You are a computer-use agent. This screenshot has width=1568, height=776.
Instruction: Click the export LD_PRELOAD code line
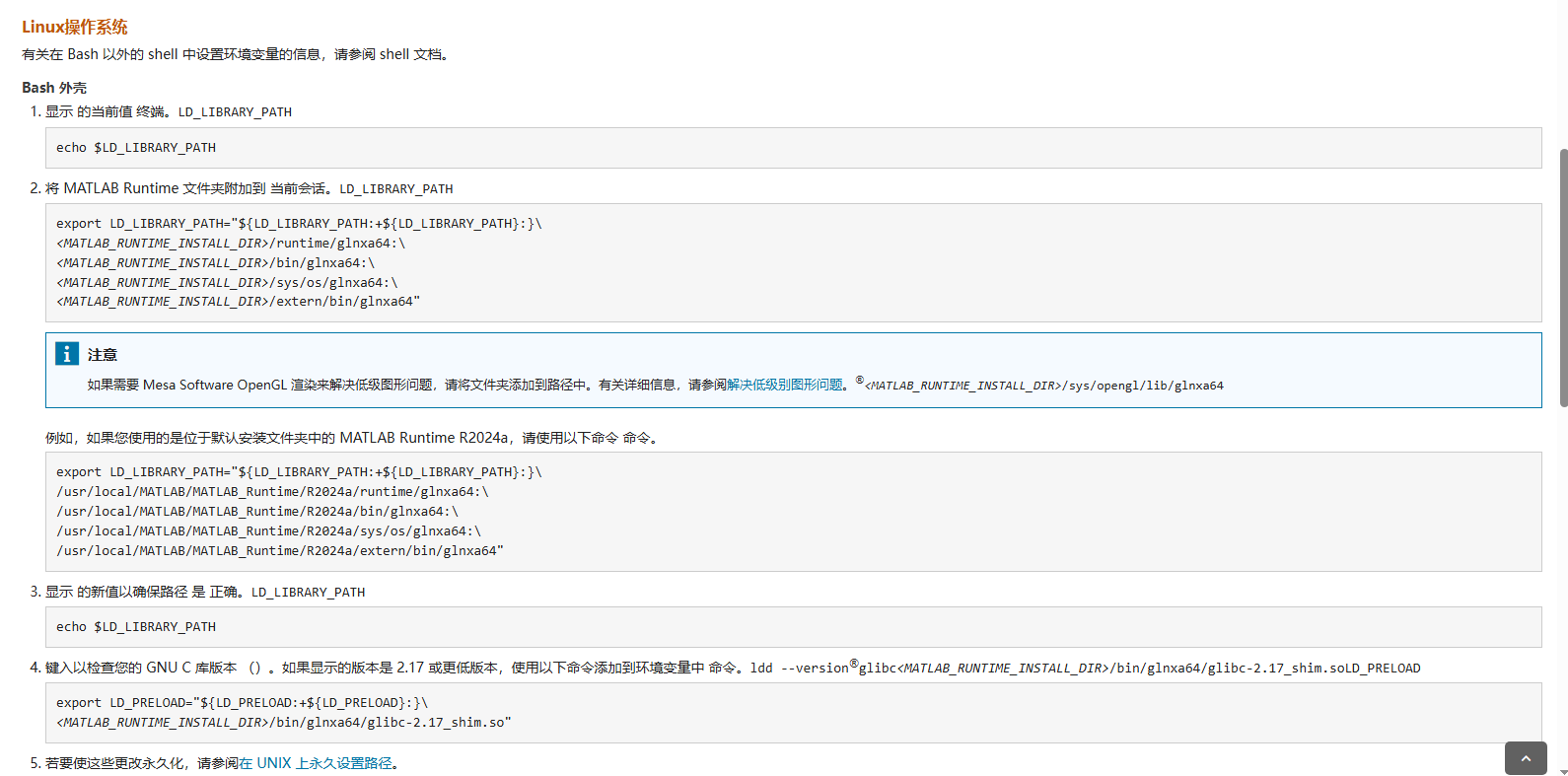point(243,703)
